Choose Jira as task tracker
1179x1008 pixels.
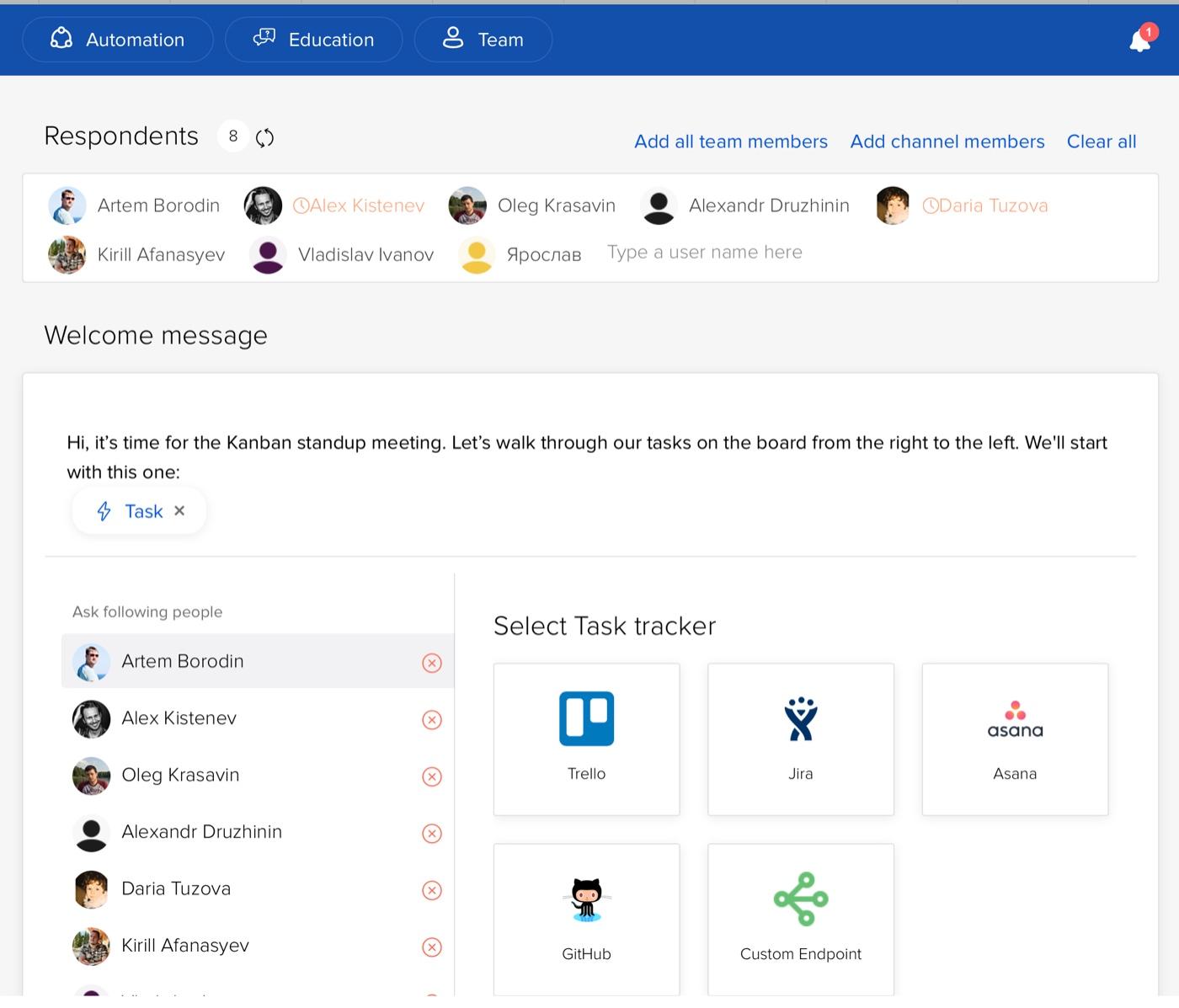(x=801, y=739)
